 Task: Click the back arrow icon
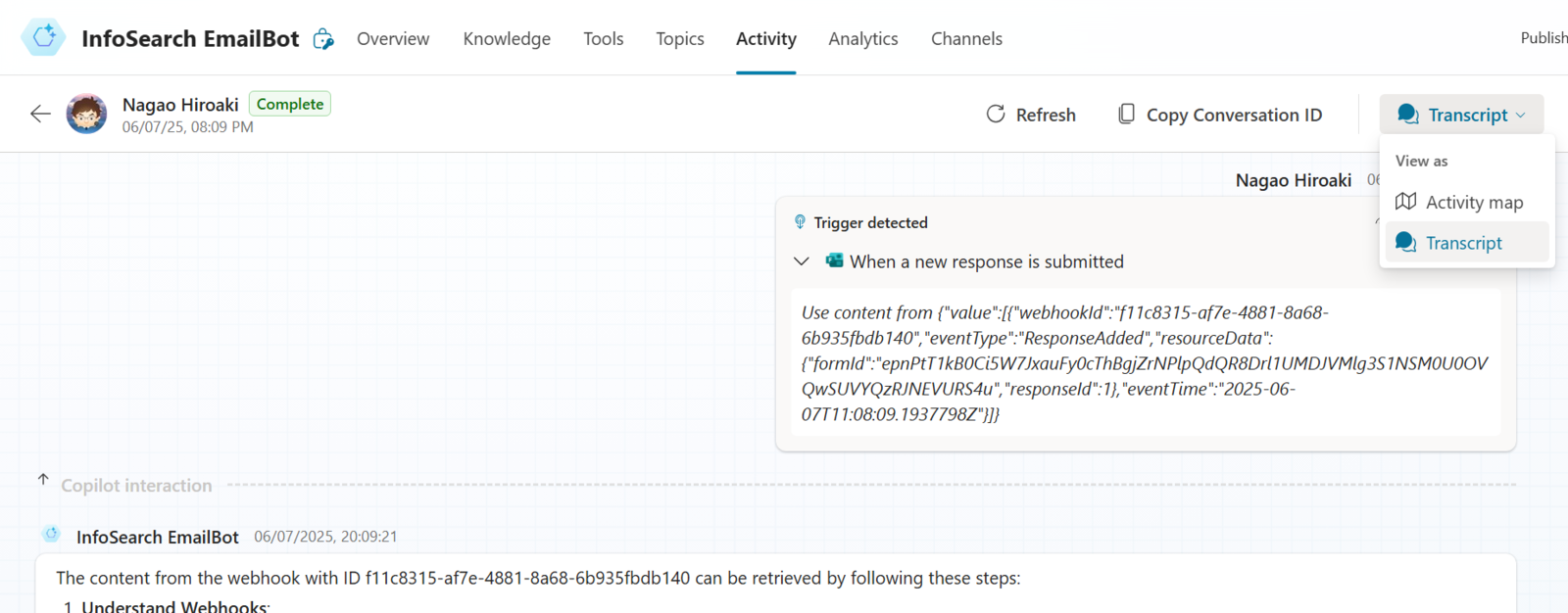coord(40,114)
